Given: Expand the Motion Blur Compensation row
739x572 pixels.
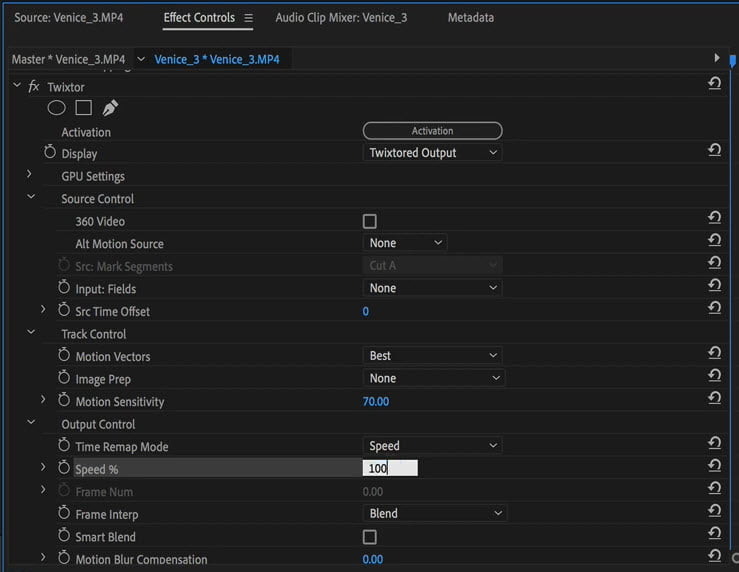Looking at the screenshot, I should 43,557.
